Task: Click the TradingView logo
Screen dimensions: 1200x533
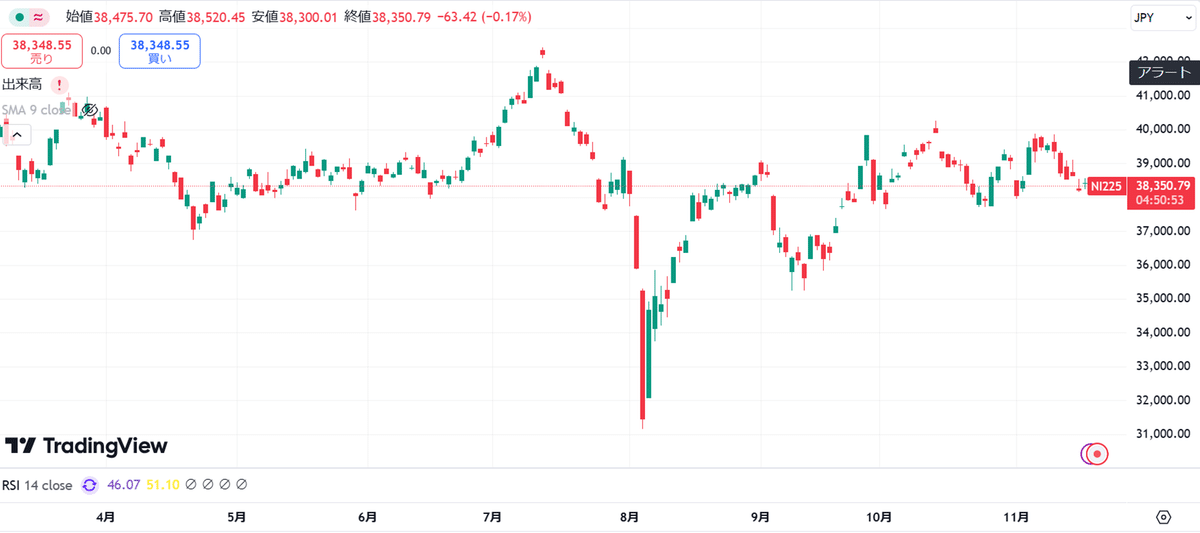Action: (86, 446)
